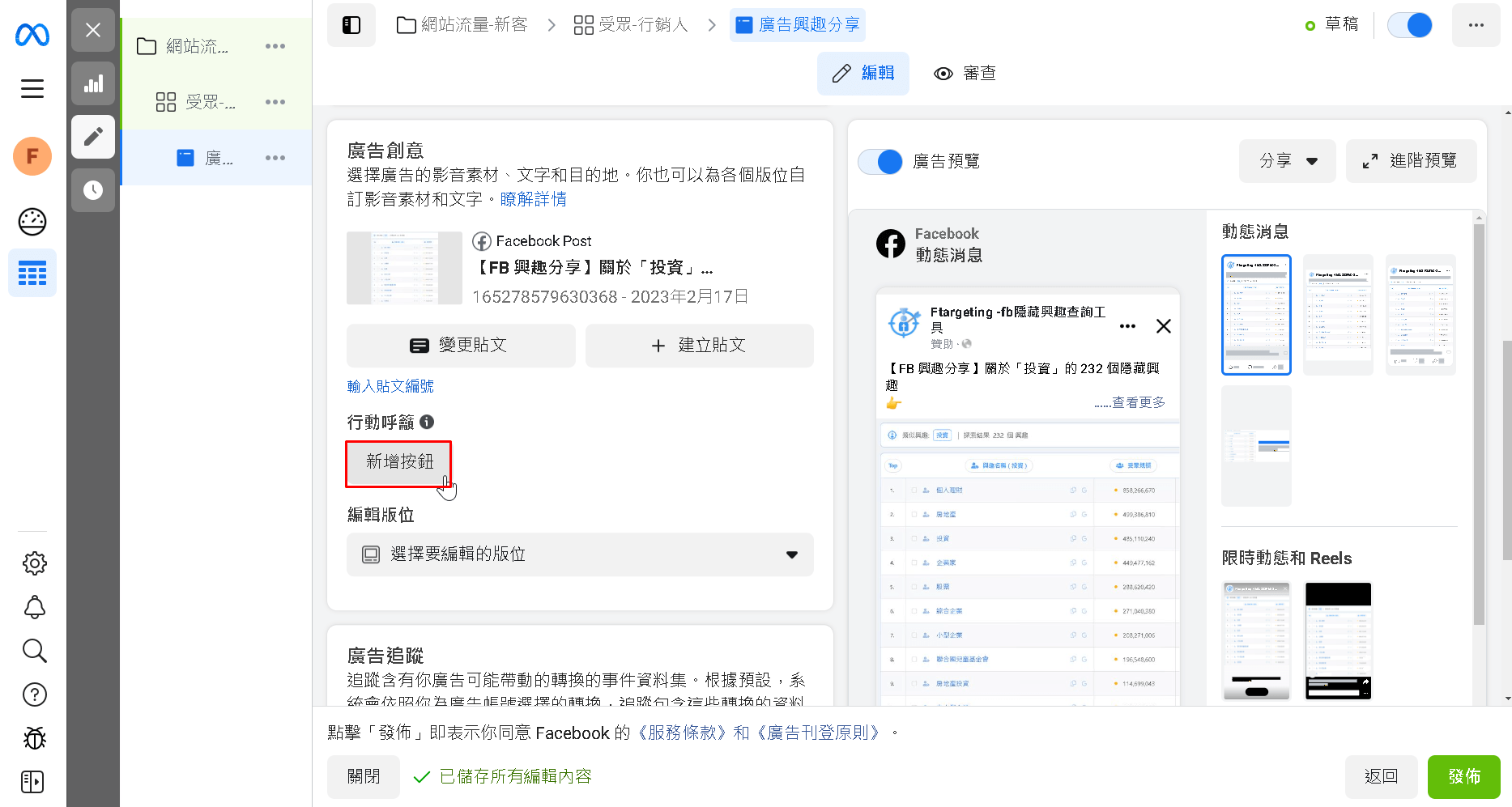Screen dimensions: 1512x807
Task: Click the preview panel scrollbar
Action: [x=1479, y=424]
